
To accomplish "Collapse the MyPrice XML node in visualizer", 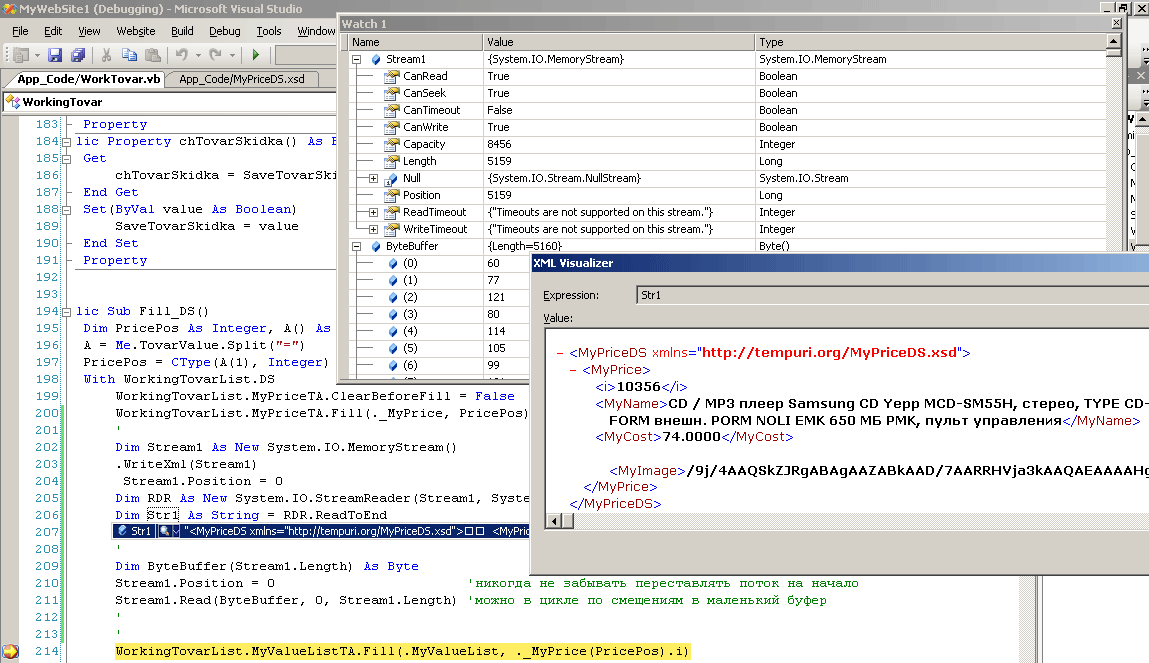I will coord(574,370).
